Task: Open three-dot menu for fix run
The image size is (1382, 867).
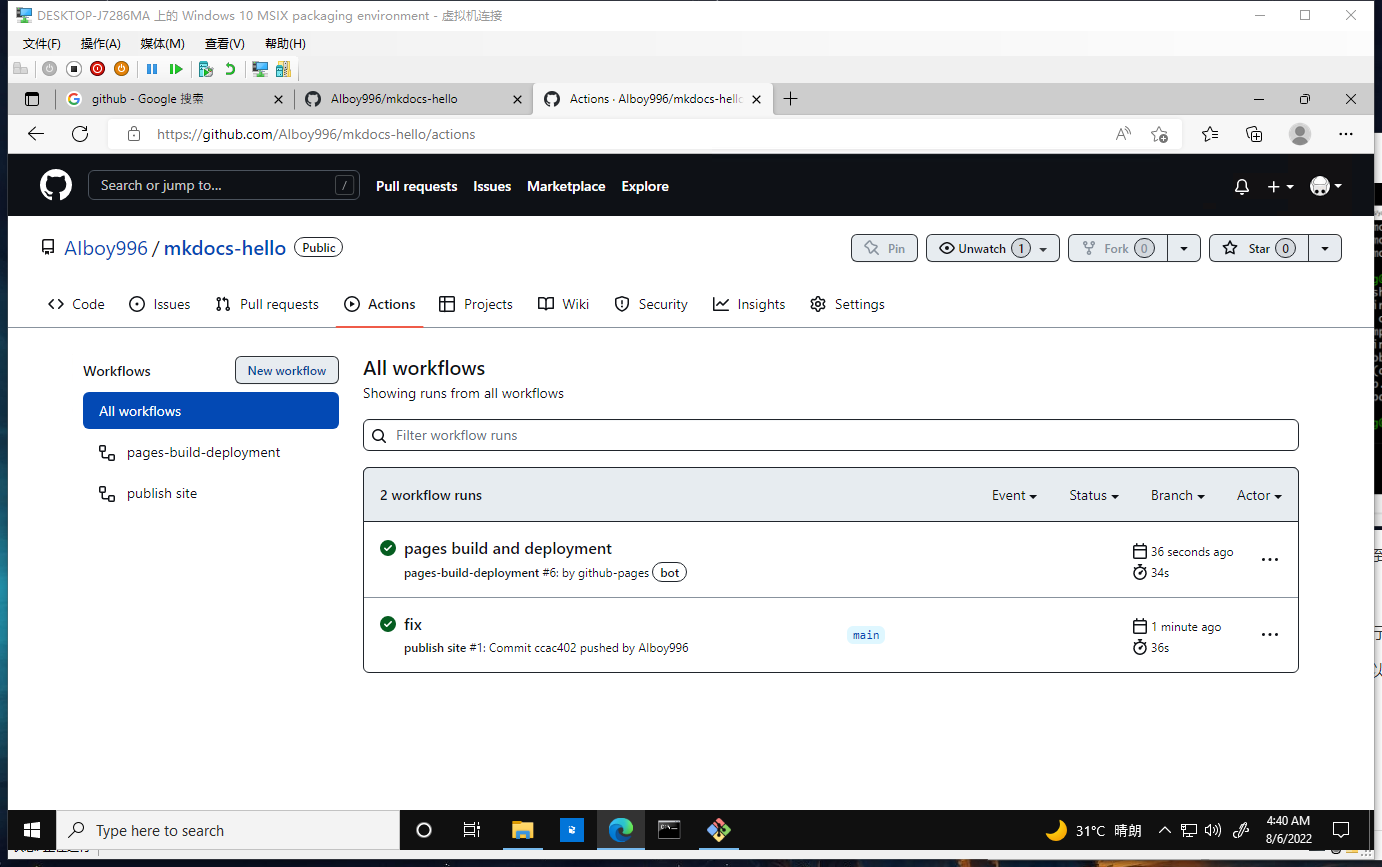Action: click(x=1269, y=635)
